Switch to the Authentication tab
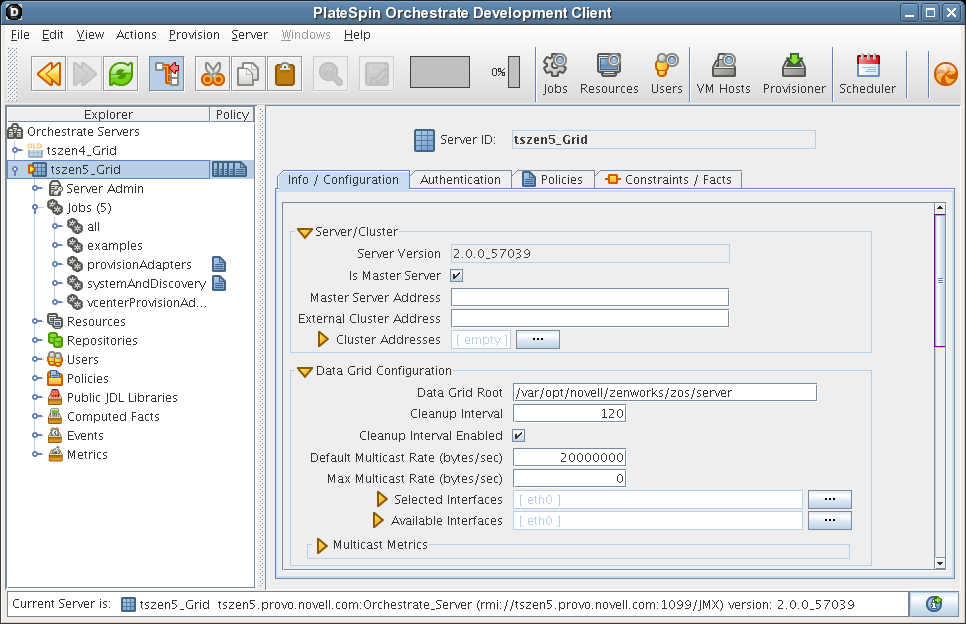The height and width of the screenshot is (624, 966). click(x=460, y=180)
